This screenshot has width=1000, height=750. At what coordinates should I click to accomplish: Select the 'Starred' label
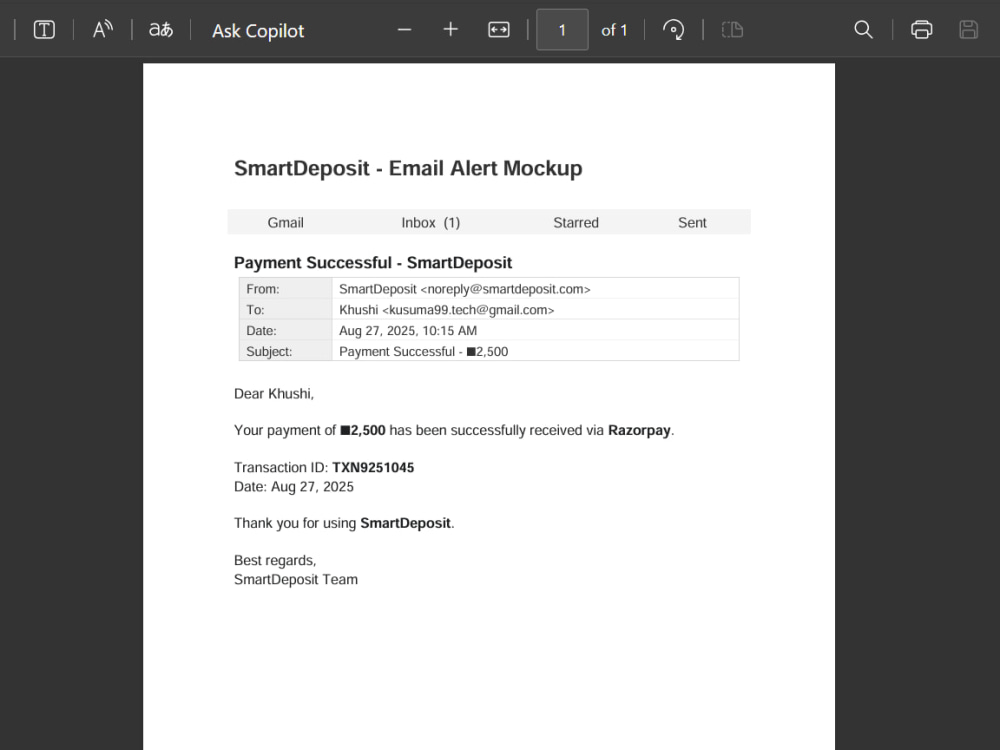point(576,223)
